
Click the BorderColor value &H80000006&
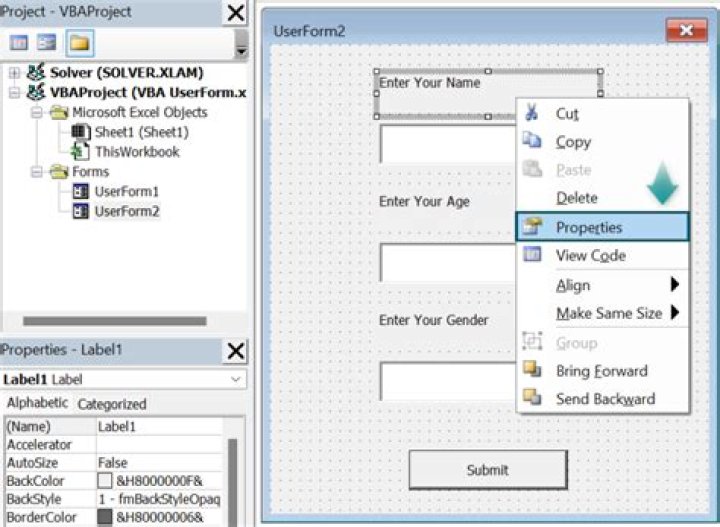(159, 517)
